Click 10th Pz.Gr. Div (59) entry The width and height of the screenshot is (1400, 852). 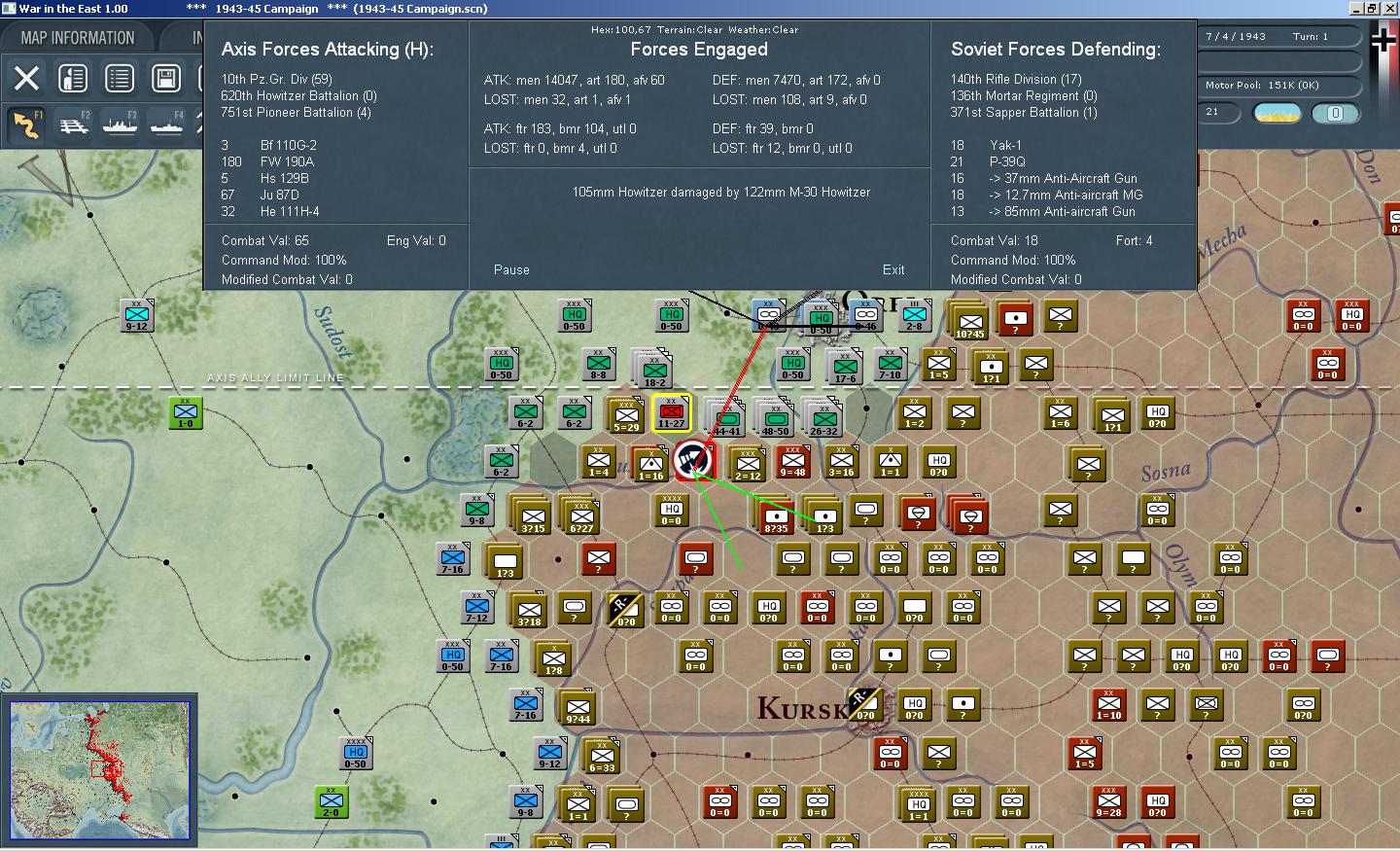(x=276, y=79)
